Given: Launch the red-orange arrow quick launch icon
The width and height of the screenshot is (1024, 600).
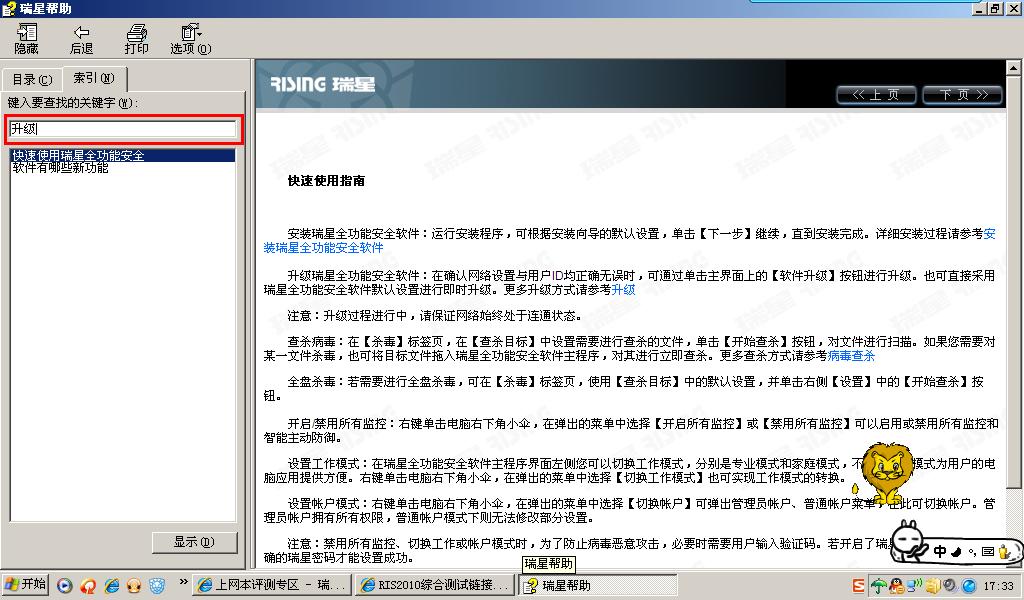Looking at the screenshot, I should pos(88,586).
